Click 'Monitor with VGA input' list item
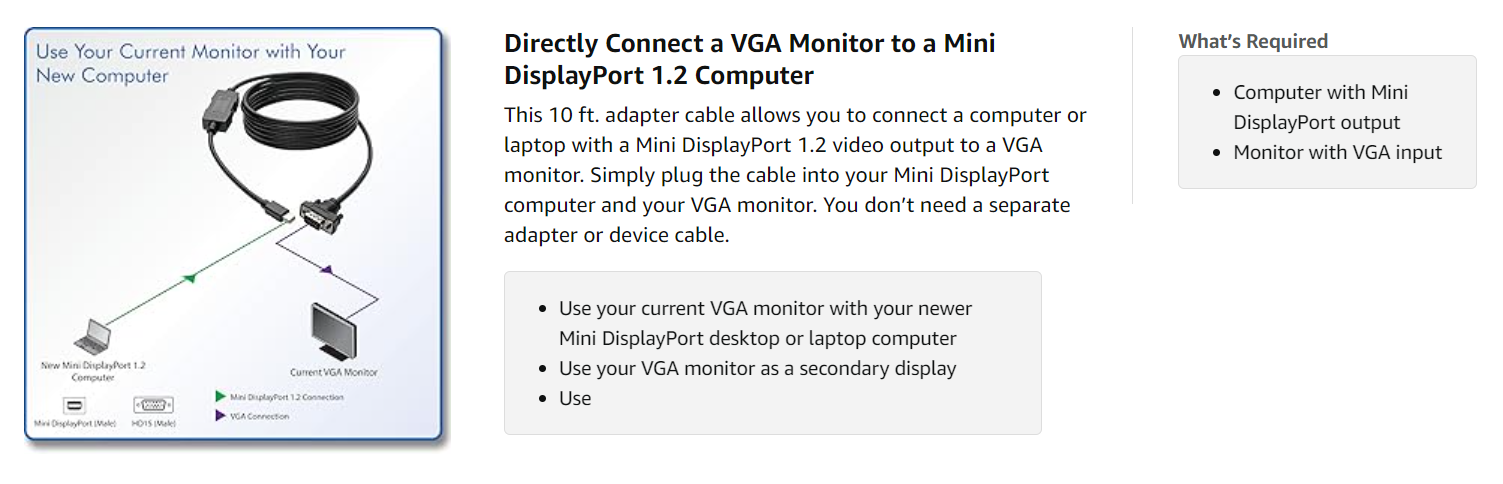The image size is (1503, 484). pos(1337,152)
